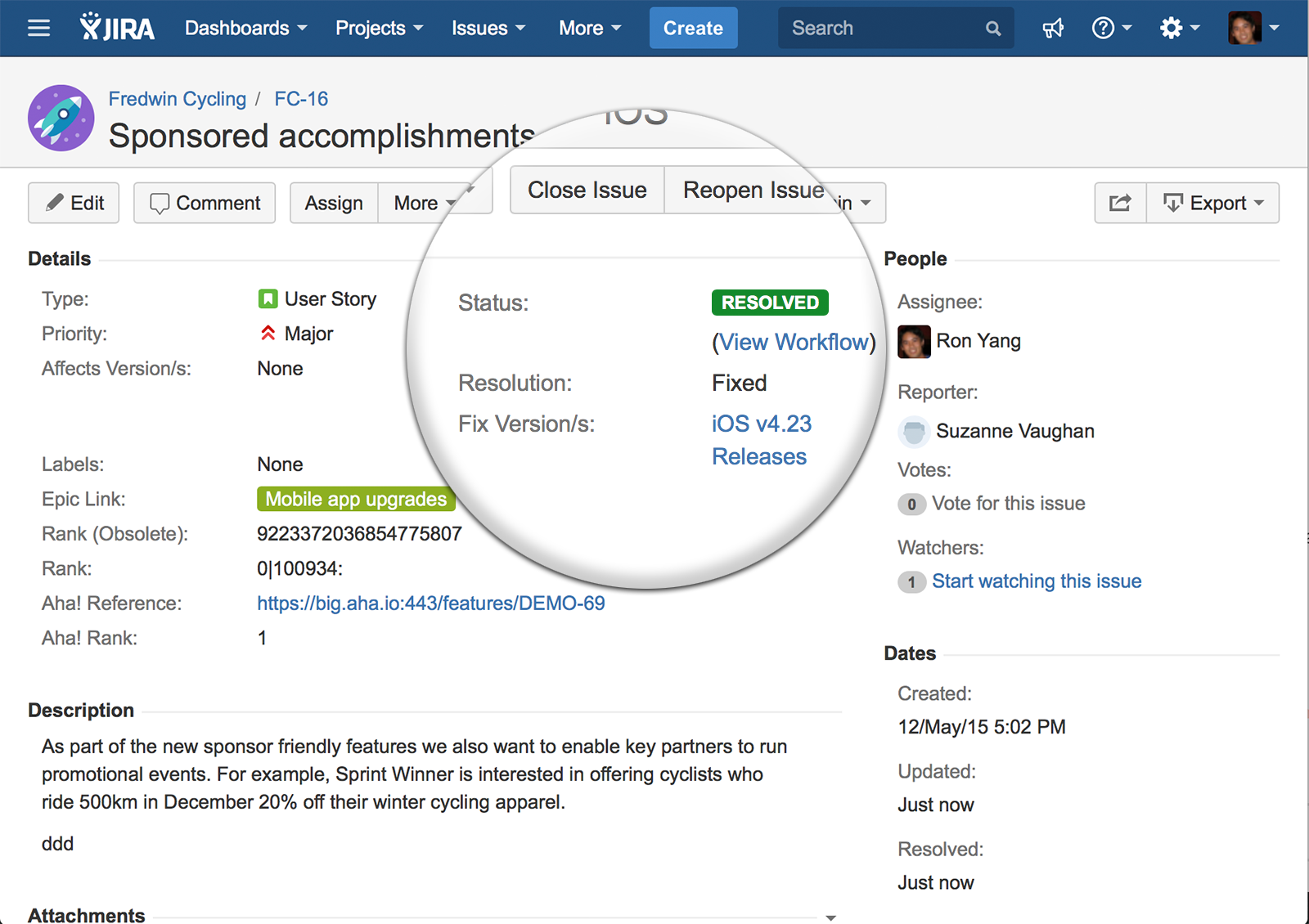Click the Mobile app upgrades epic label
The image size is (1309, 924).
pos(356,499)
